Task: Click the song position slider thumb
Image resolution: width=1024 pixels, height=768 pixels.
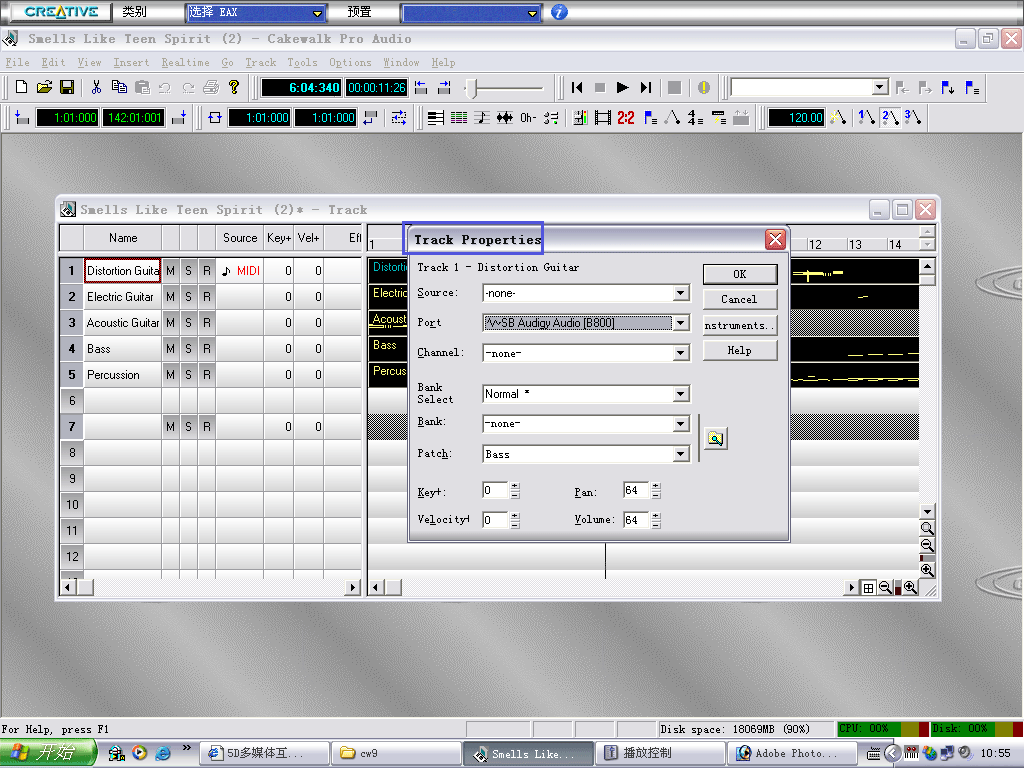Action: 473,88
